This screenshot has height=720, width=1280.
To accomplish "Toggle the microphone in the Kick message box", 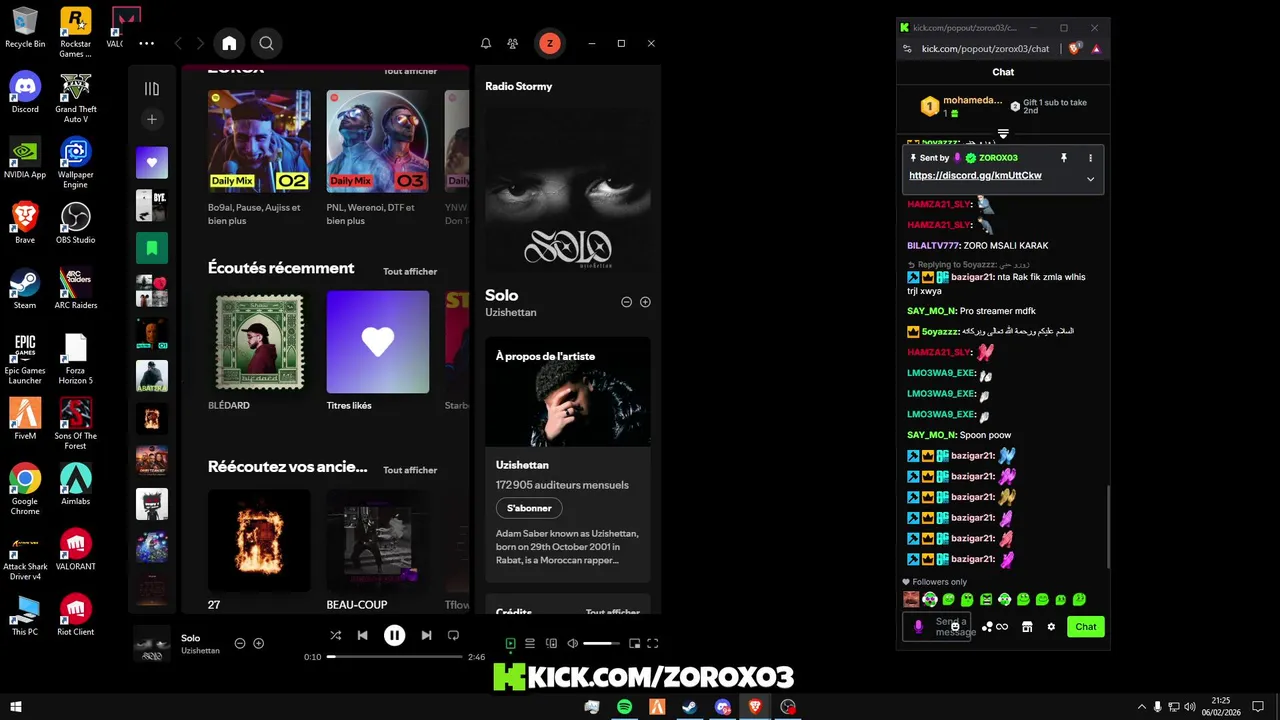I will [x=919, y=627].
